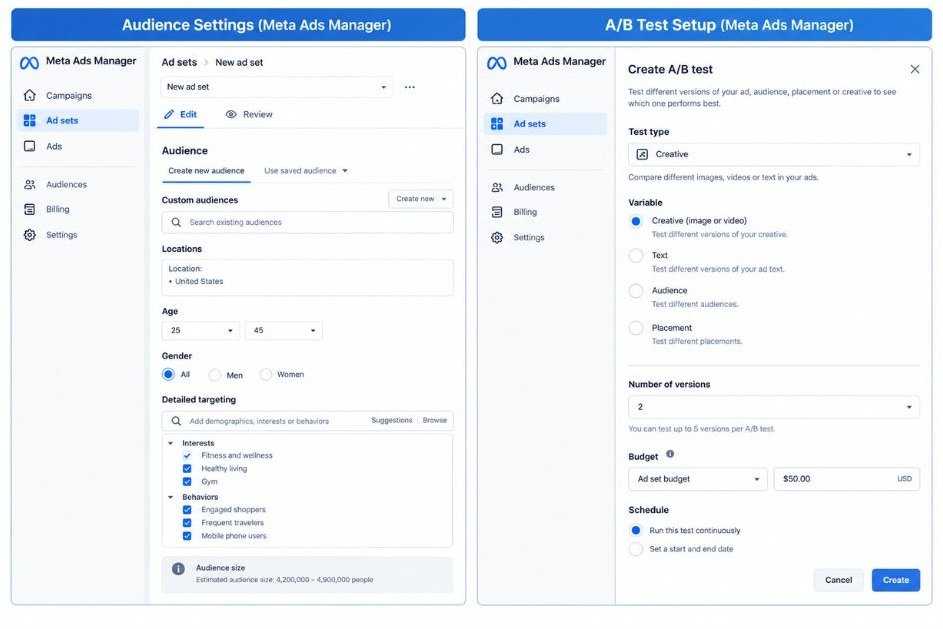Screen dimensions: 943x629
Task: Open the Number of versions dropdown
Action: click(773, 407)
